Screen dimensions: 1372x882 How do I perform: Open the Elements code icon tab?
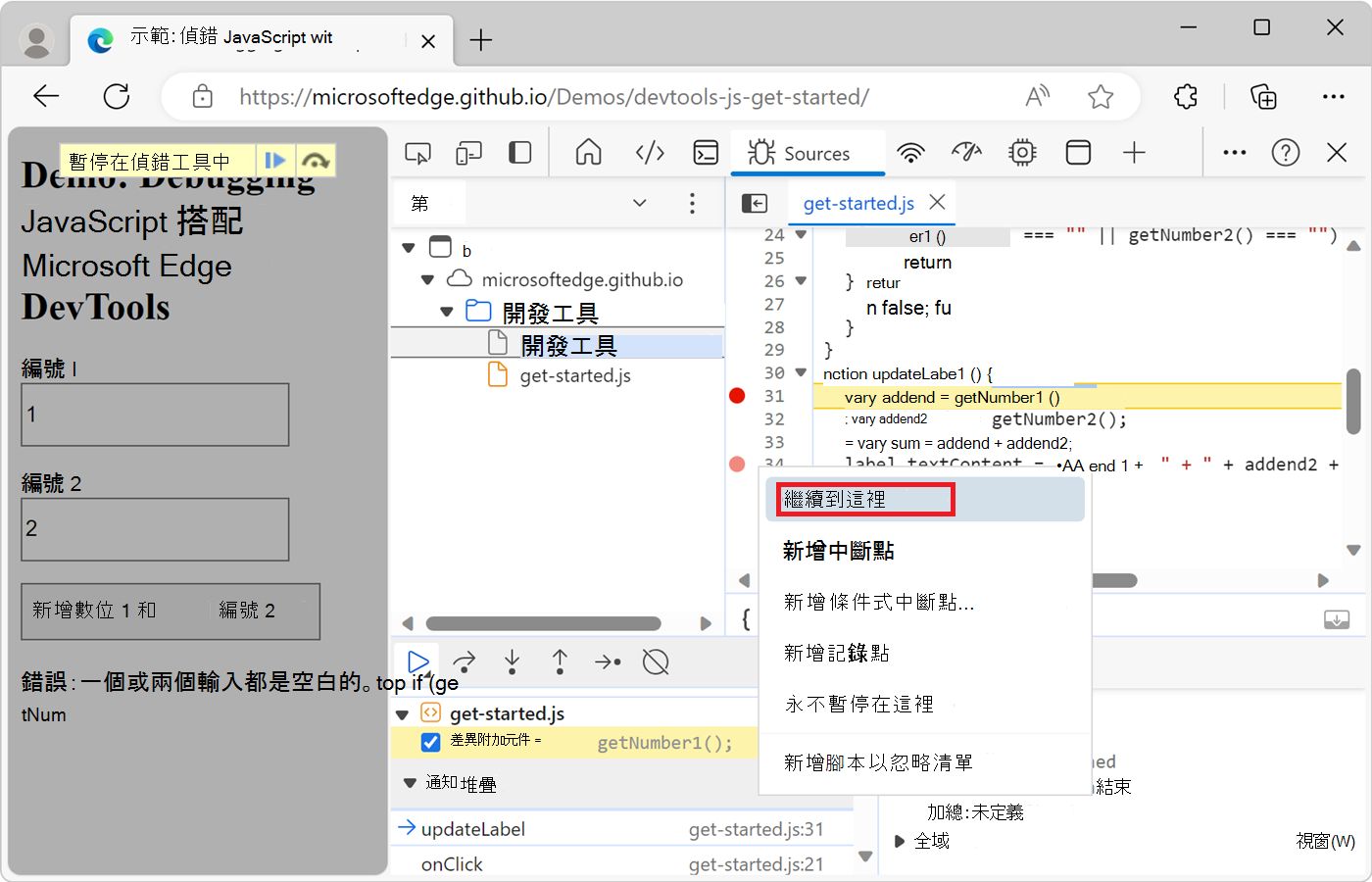pyautogui.click(x=650, y=153)
